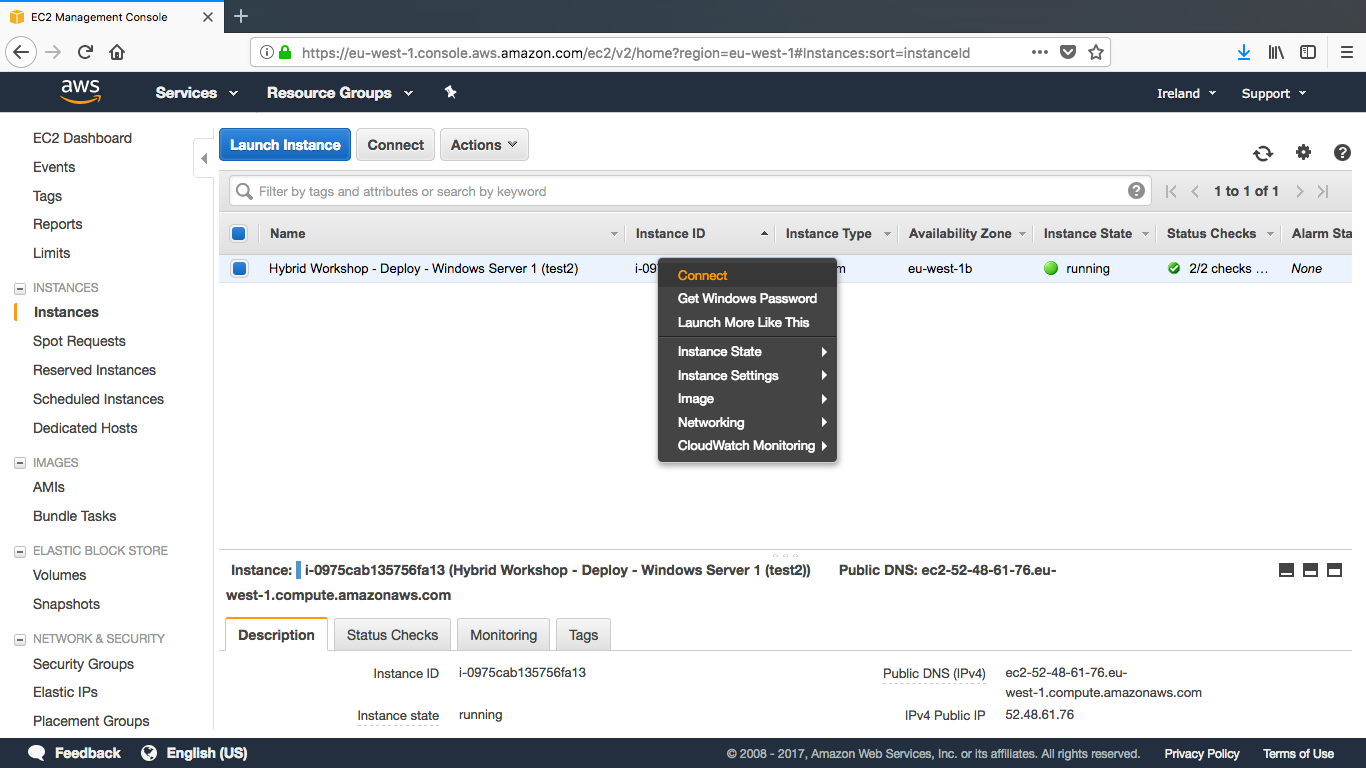Image resolution: width=1366 pixels, height=768 pixels.
Task: Switch to the Tags tab
Action: (x=583, y=635)
